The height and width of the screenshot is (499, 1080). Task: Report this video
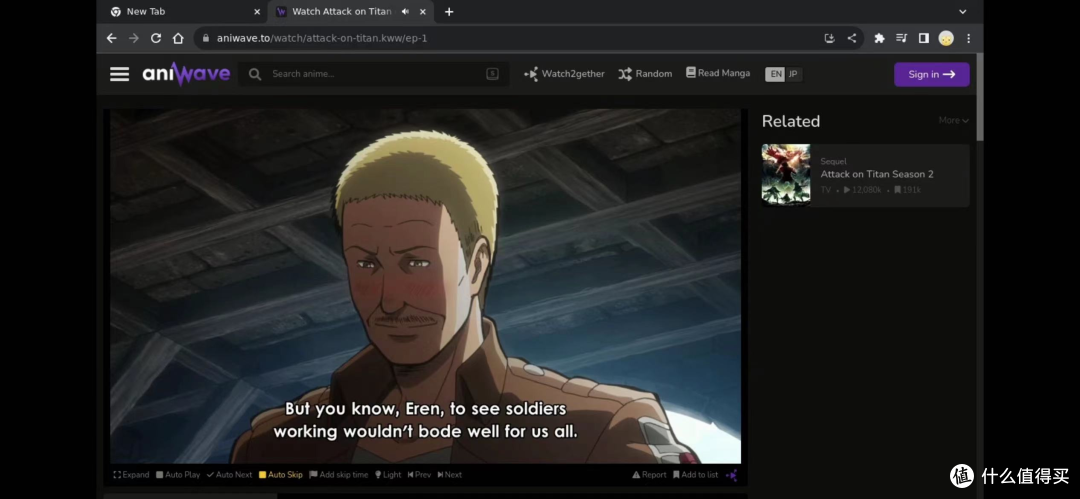tap(649, 475)
